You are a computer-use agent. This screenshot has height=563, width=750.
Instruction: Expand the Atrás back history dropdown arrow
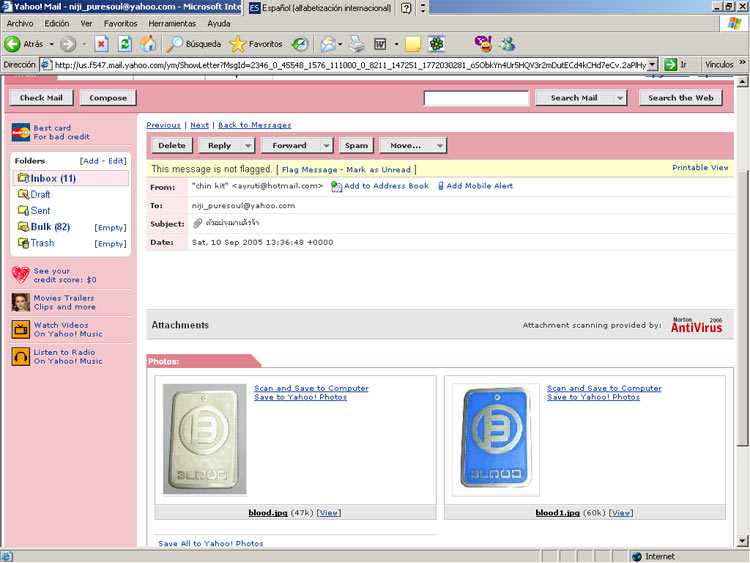[x=51, y=44]
